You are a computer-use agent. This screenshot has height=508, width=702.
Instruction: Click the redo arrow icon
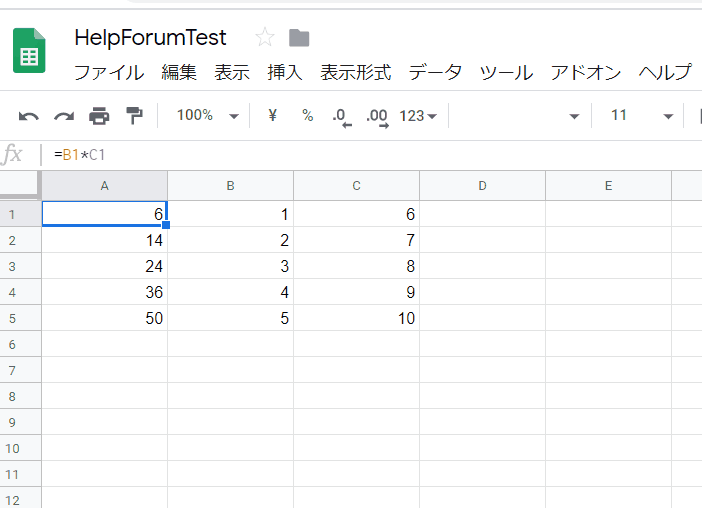[x=64, y=116]
